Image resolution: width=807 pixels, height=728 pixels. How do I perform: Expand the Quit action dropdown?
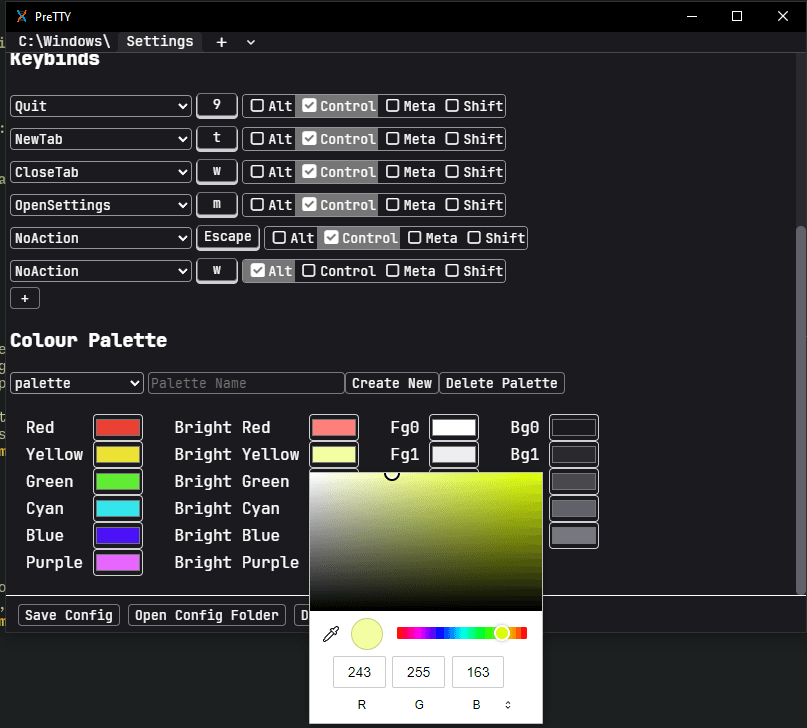pyautogui.click(x=100, y=106)
